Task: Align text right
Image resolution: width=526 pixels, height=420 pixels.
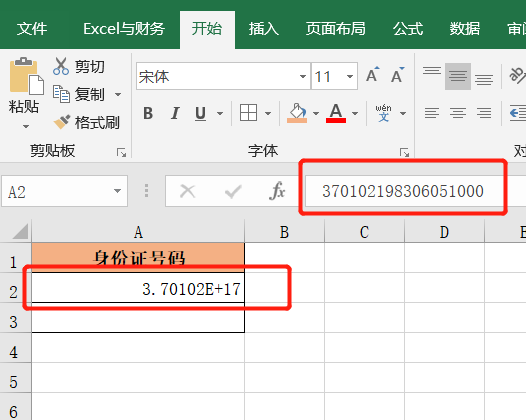Action: click(x=484, y=113)
